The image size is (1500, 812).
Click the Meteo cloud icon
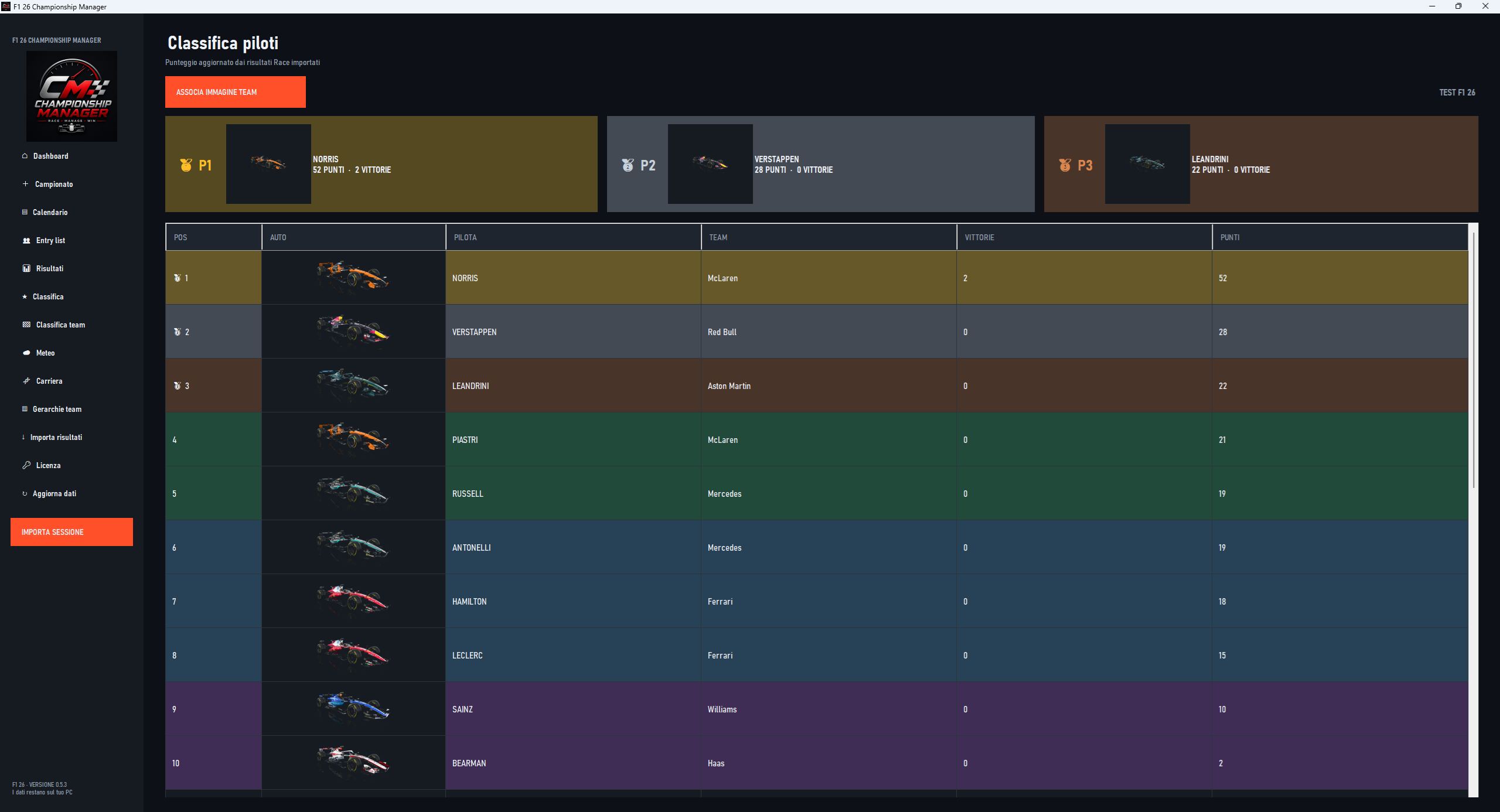coord(26,353)
